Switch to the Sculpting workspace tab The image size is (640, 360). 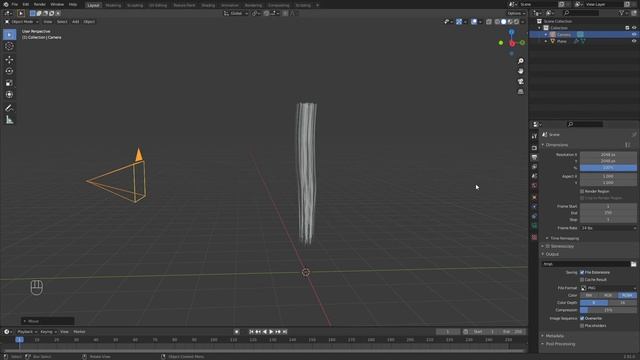(135, 5)
